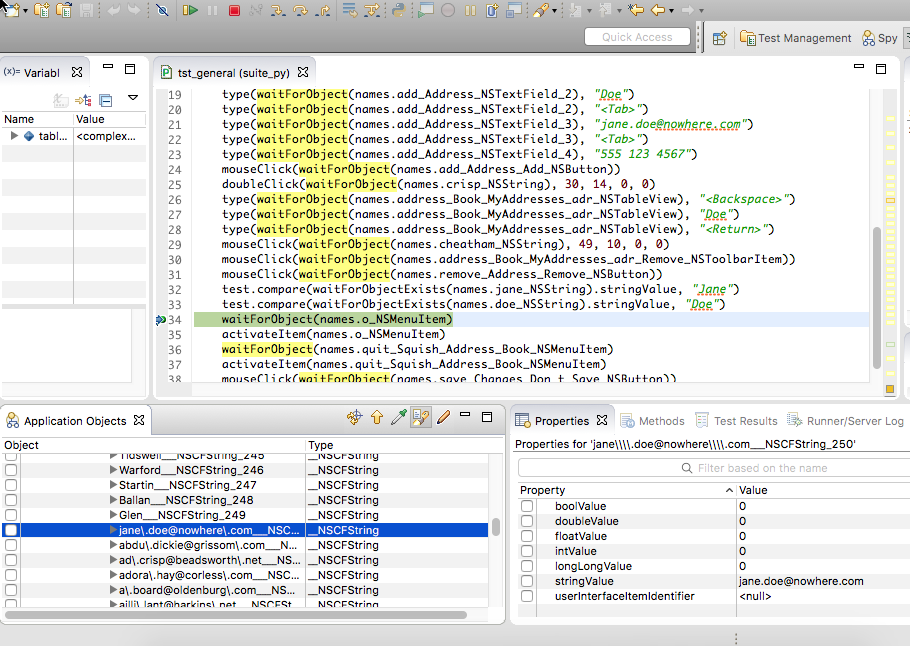Edit the selected object with the pencil icon
Viewport: 910px width, 646px height.
pyautogui.click(x=444, y=417)
